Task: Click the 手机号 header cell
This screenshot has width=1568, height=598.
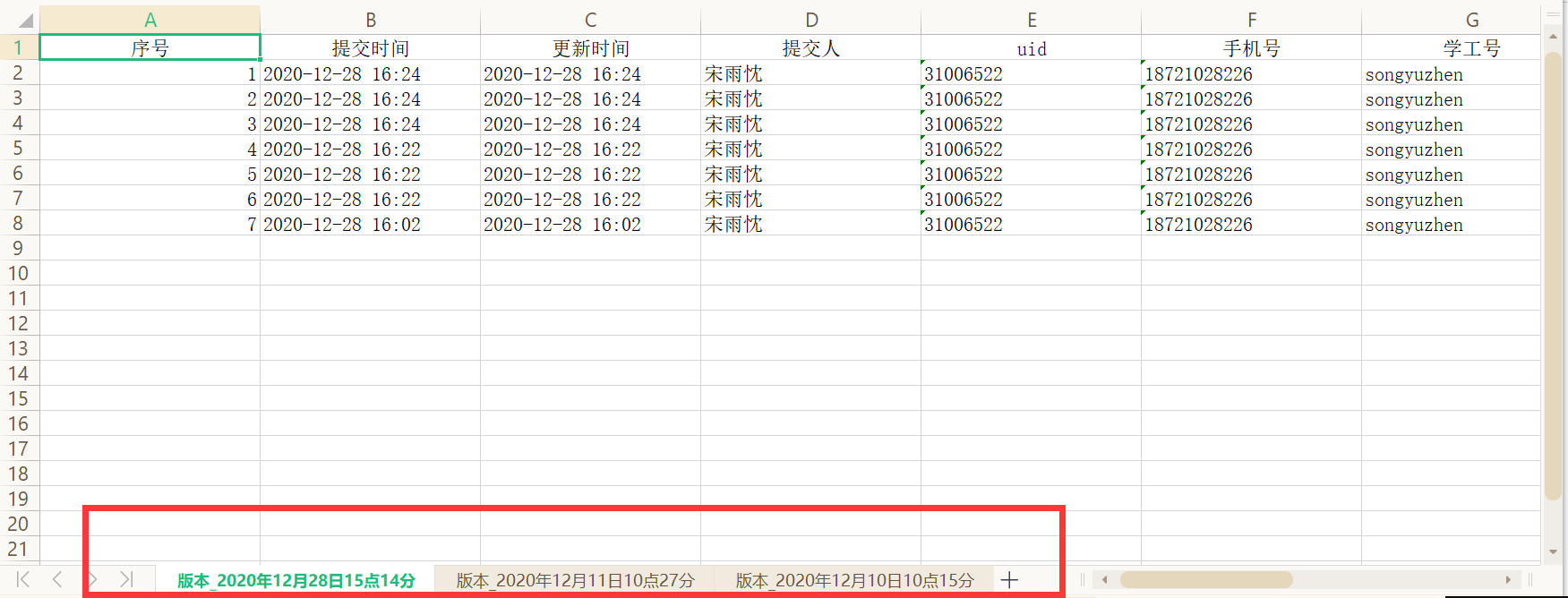Action: [1252, 47]
